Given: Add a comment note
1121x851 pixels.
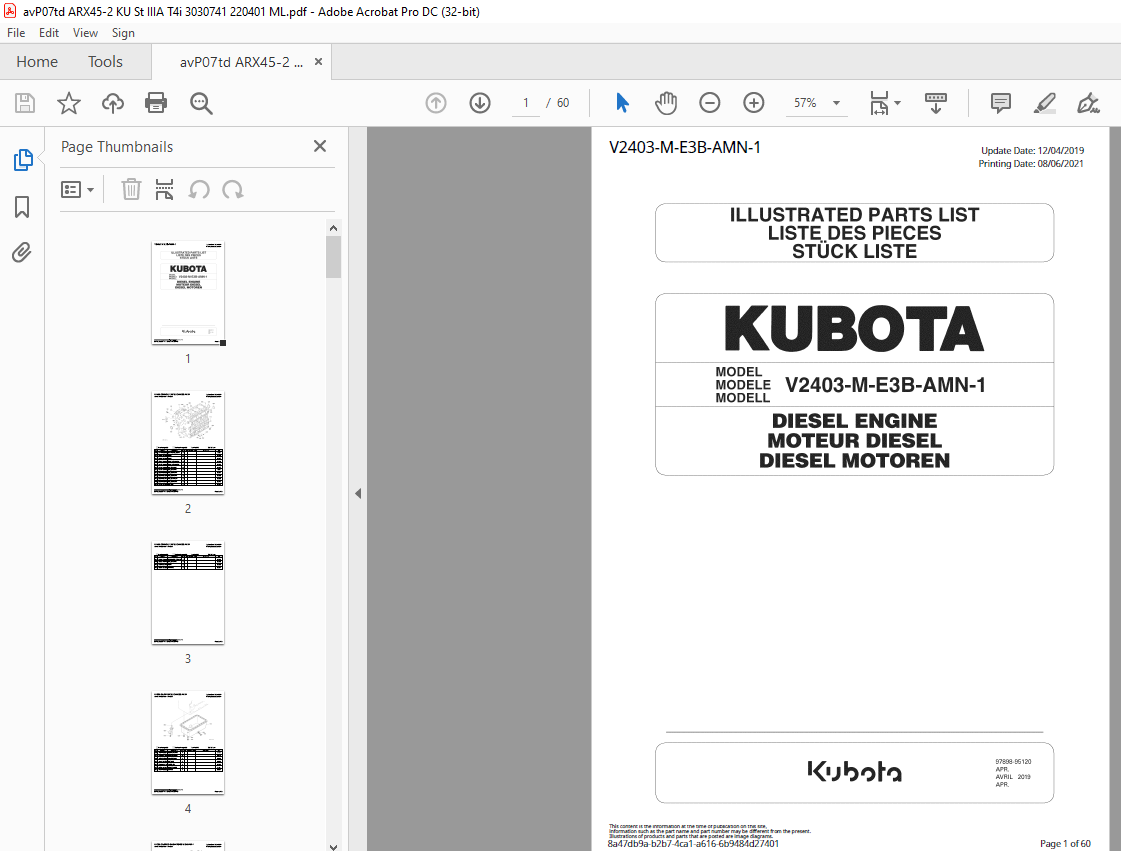Looking at the screenshot, I should point(1001,103).
